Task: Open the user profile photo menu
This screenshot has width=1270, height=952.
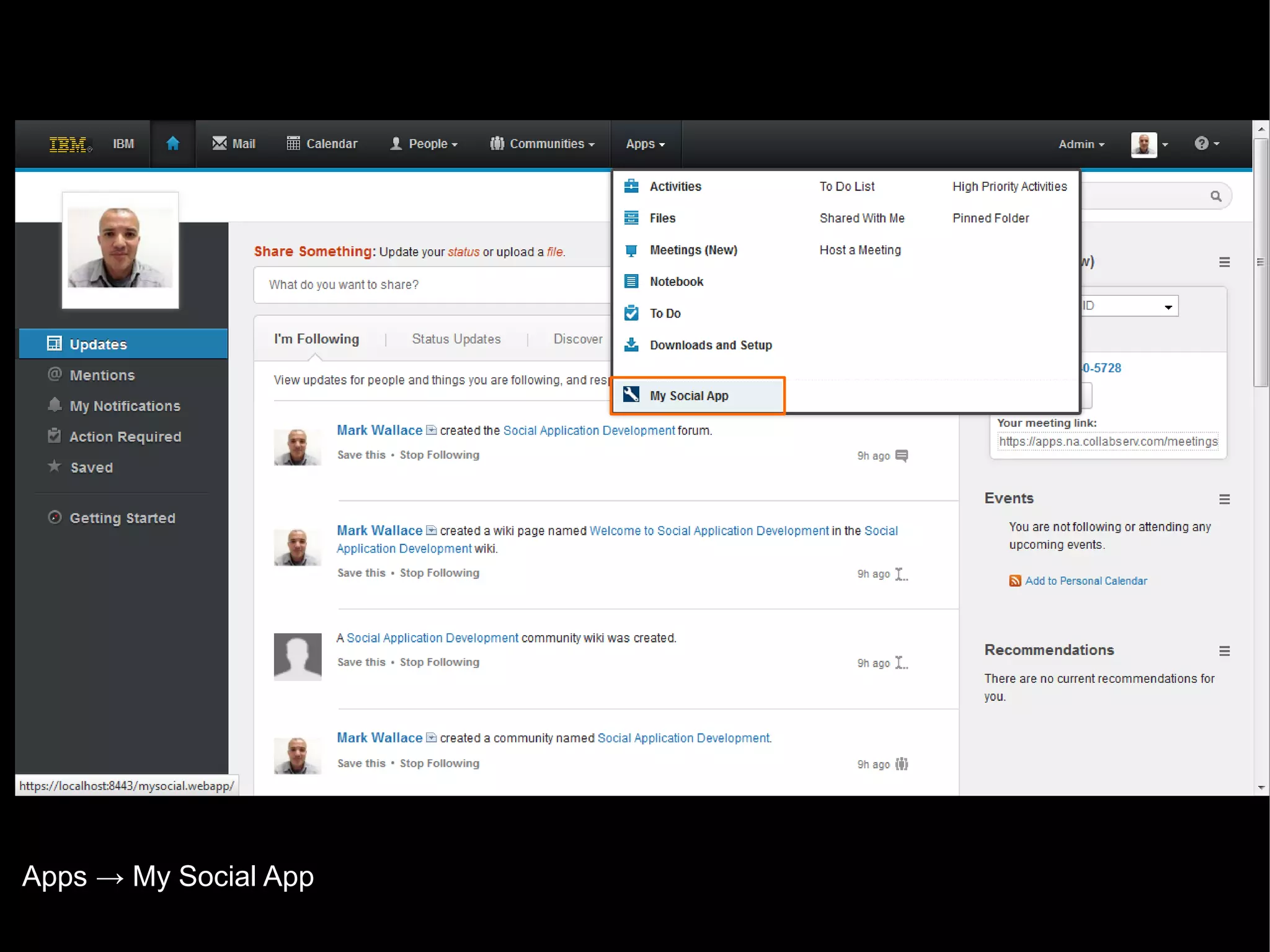Action: (1149, 144)
